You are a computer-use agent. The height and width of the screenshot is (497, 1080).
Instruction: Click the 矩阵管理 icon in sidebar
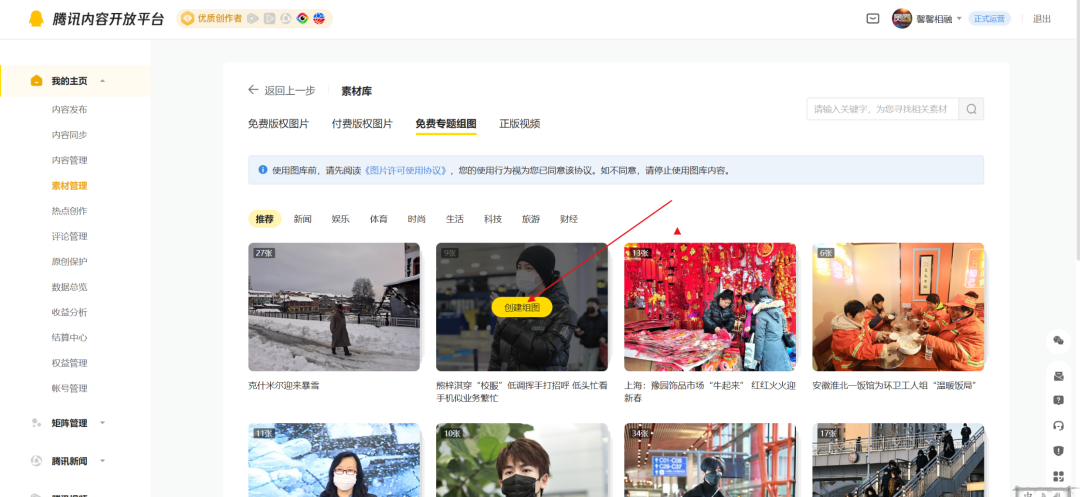37,423
